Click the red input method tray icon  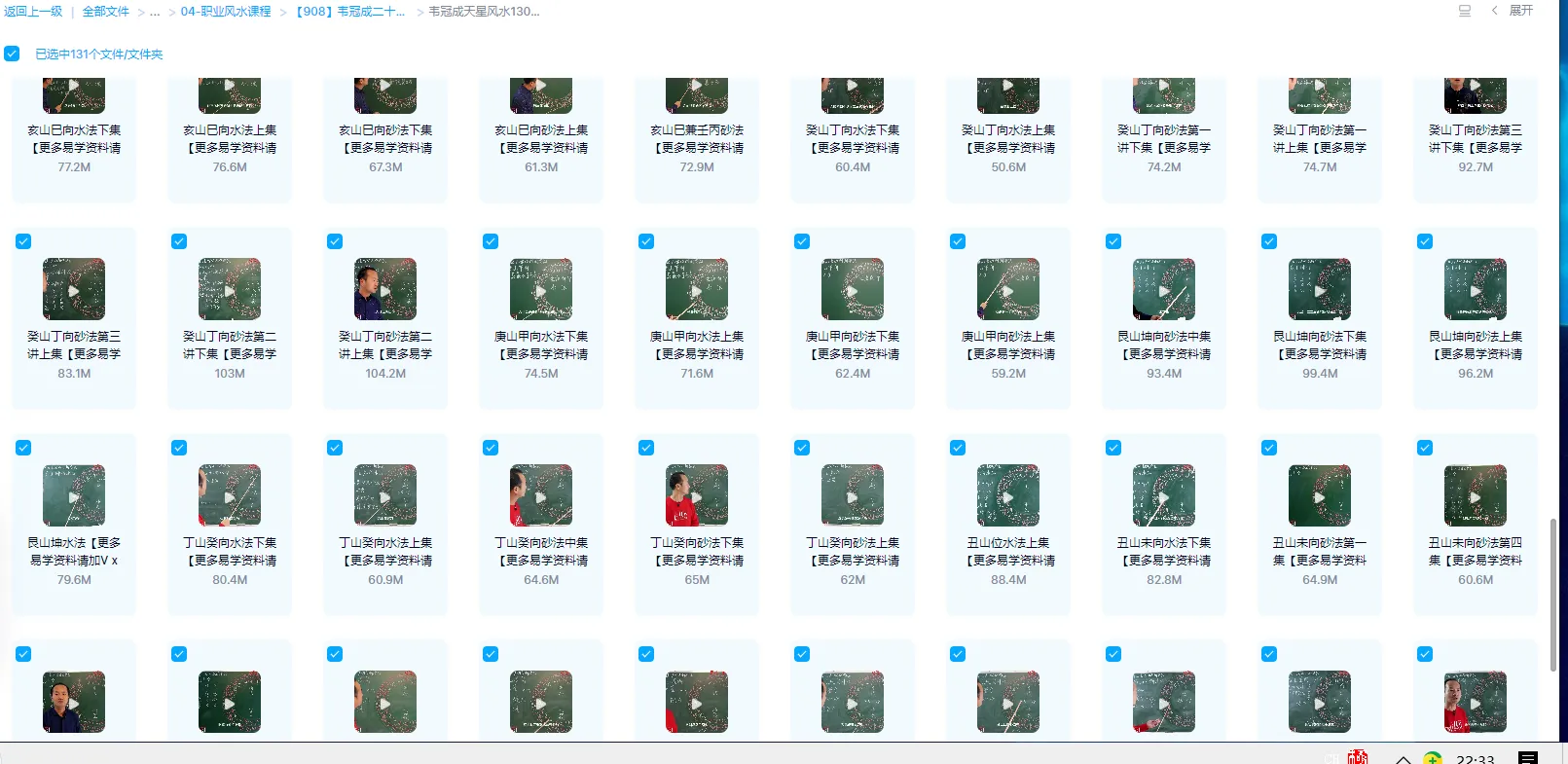click(x=1358, y=757)
